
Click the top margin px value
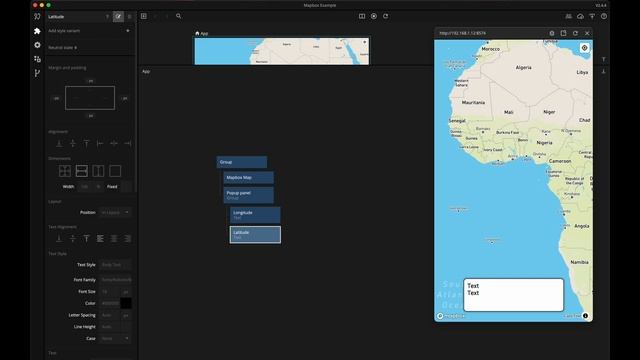[x=90, y=81]
